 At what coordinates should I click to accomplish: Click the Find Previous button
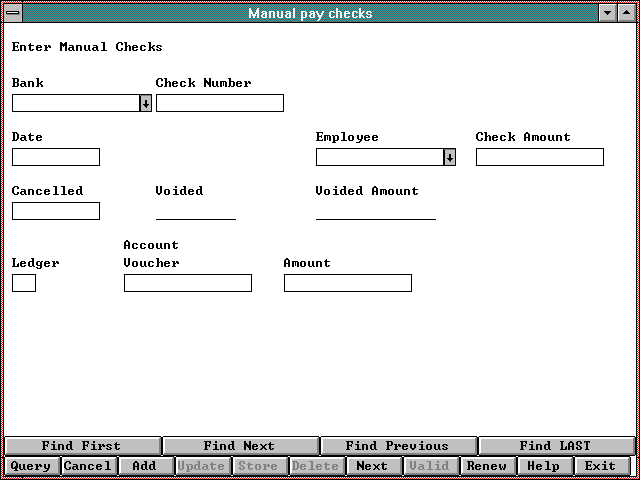(397, 446)
